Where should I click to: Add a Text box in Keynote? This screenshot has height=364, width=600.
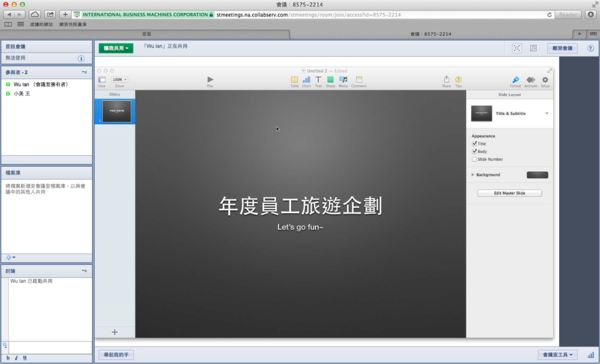pos(318,79)
